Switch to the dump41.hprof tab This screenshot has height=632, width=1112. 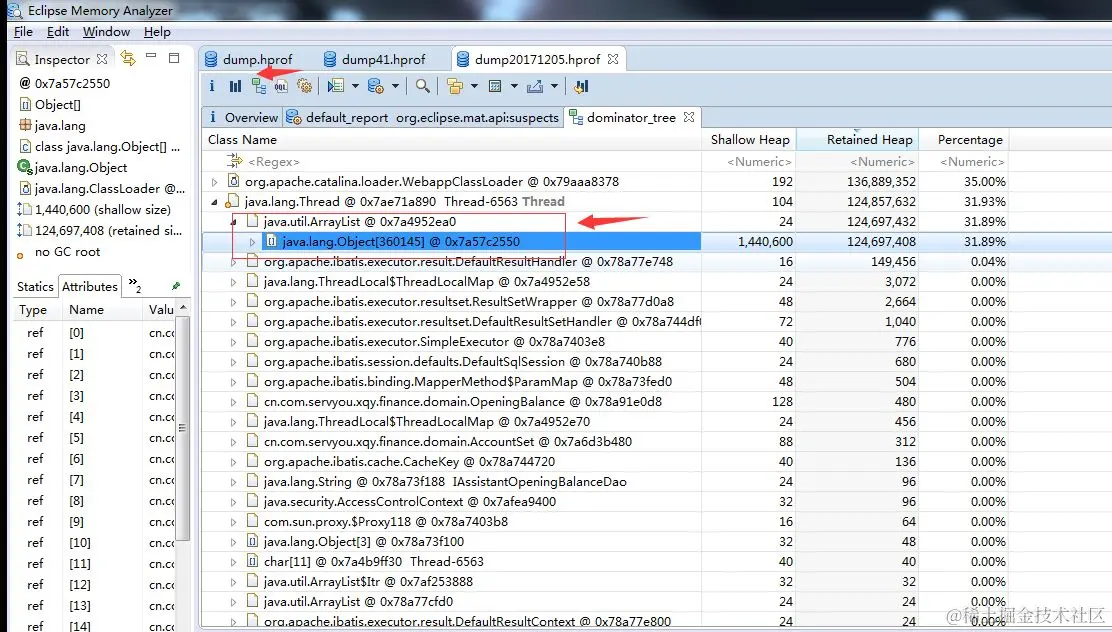click(374, 59)
